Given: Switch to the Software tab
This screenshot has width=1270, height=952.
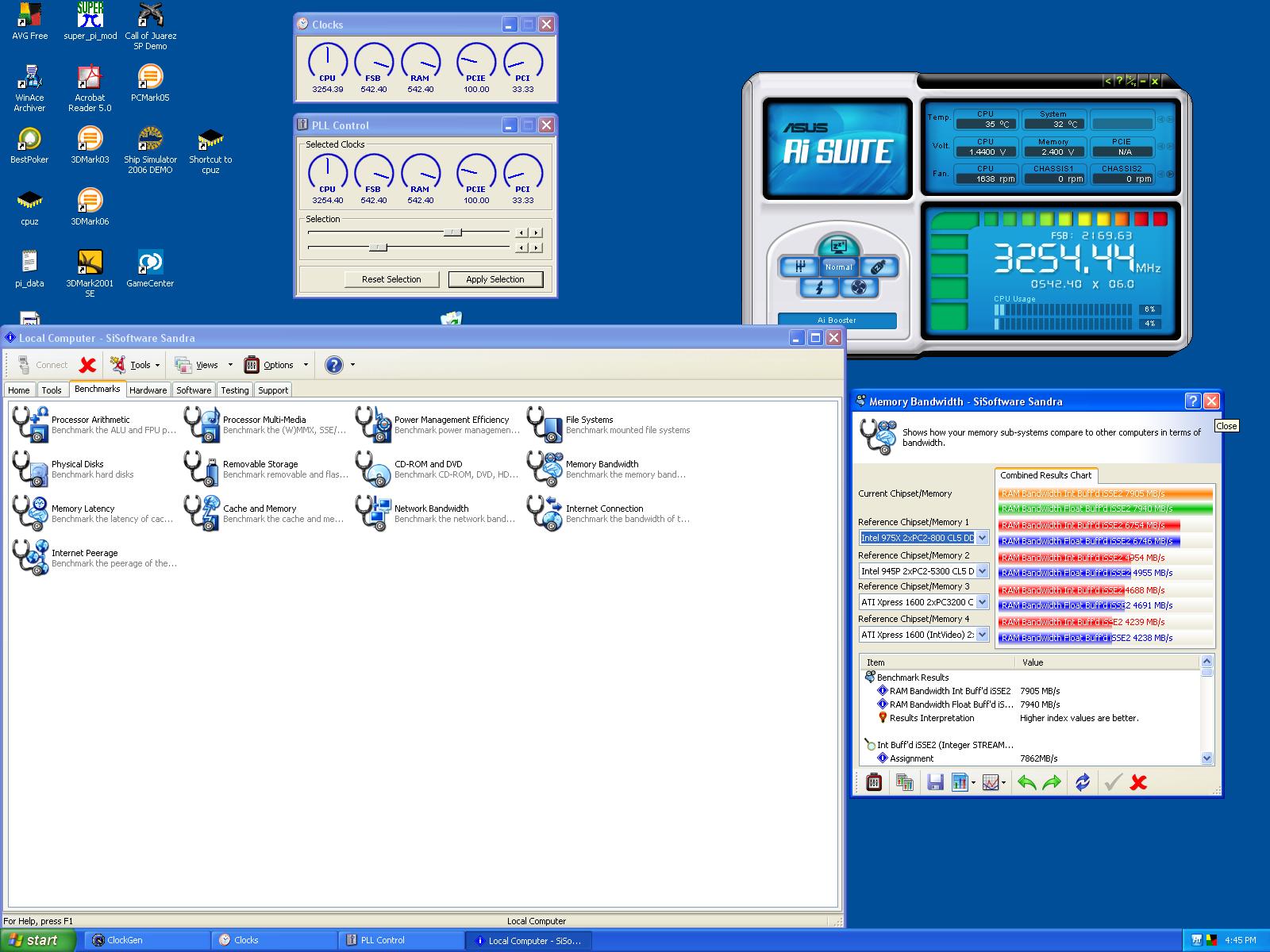Looking at the screenshot, I should pos(194,390).
